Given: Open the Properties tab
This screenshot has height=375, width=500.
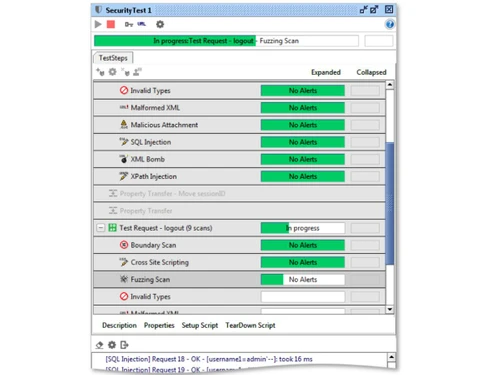Looking at the screenshot, I should 159,325.
